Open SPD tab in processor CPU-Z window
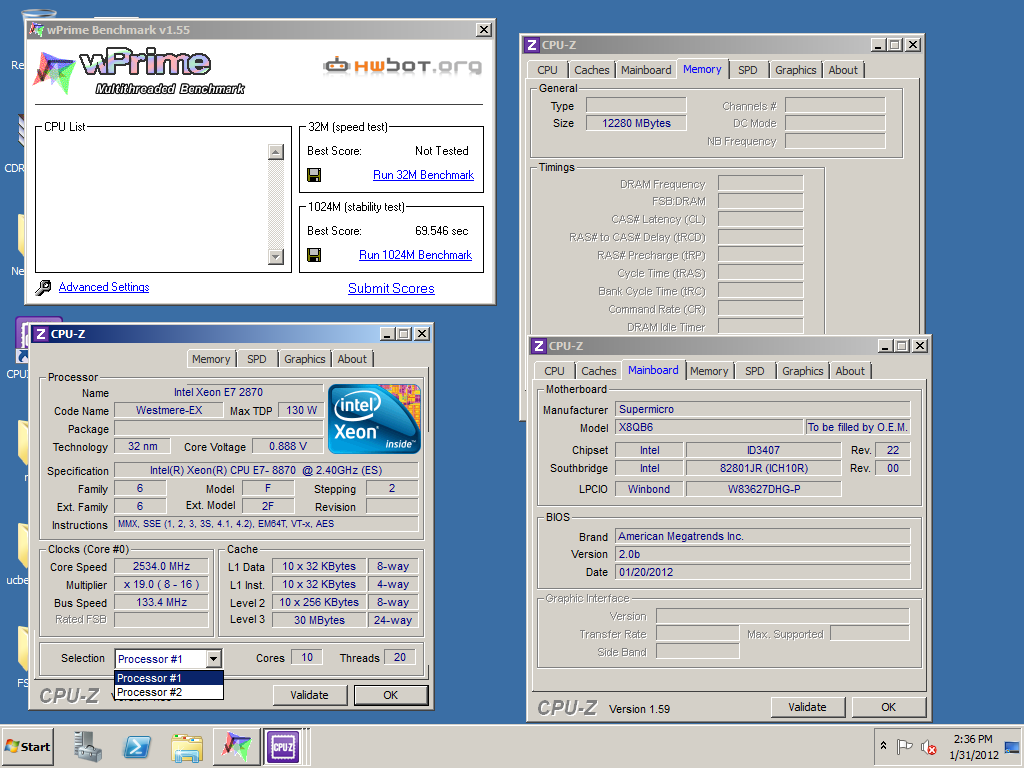Screen dimensions: 1024x768 [257, 359]
